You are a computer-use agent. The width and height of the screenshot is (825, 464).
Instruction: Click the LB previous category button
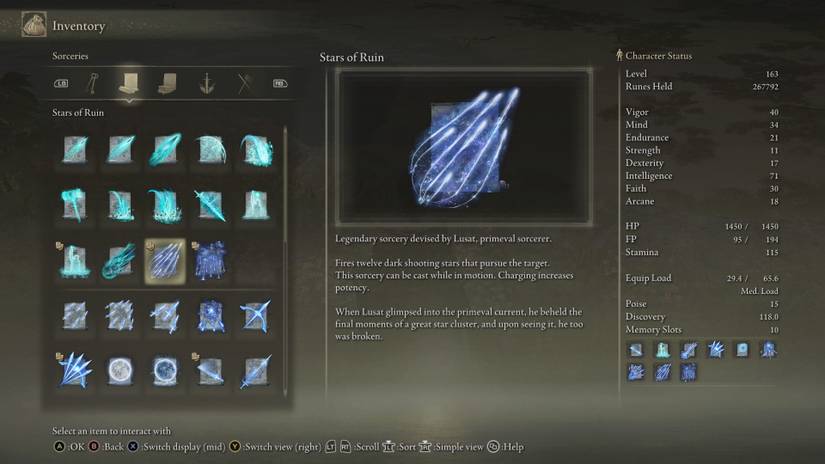(x=61, y=83)
